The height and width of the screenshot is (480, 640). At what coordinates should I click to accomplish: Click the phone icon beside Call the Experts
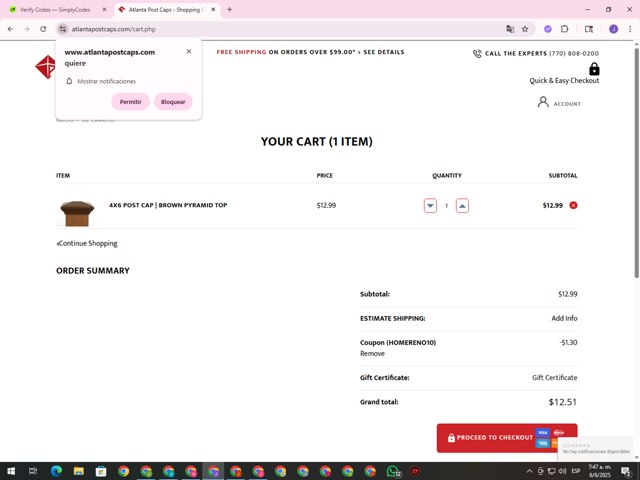coord(477,53)
